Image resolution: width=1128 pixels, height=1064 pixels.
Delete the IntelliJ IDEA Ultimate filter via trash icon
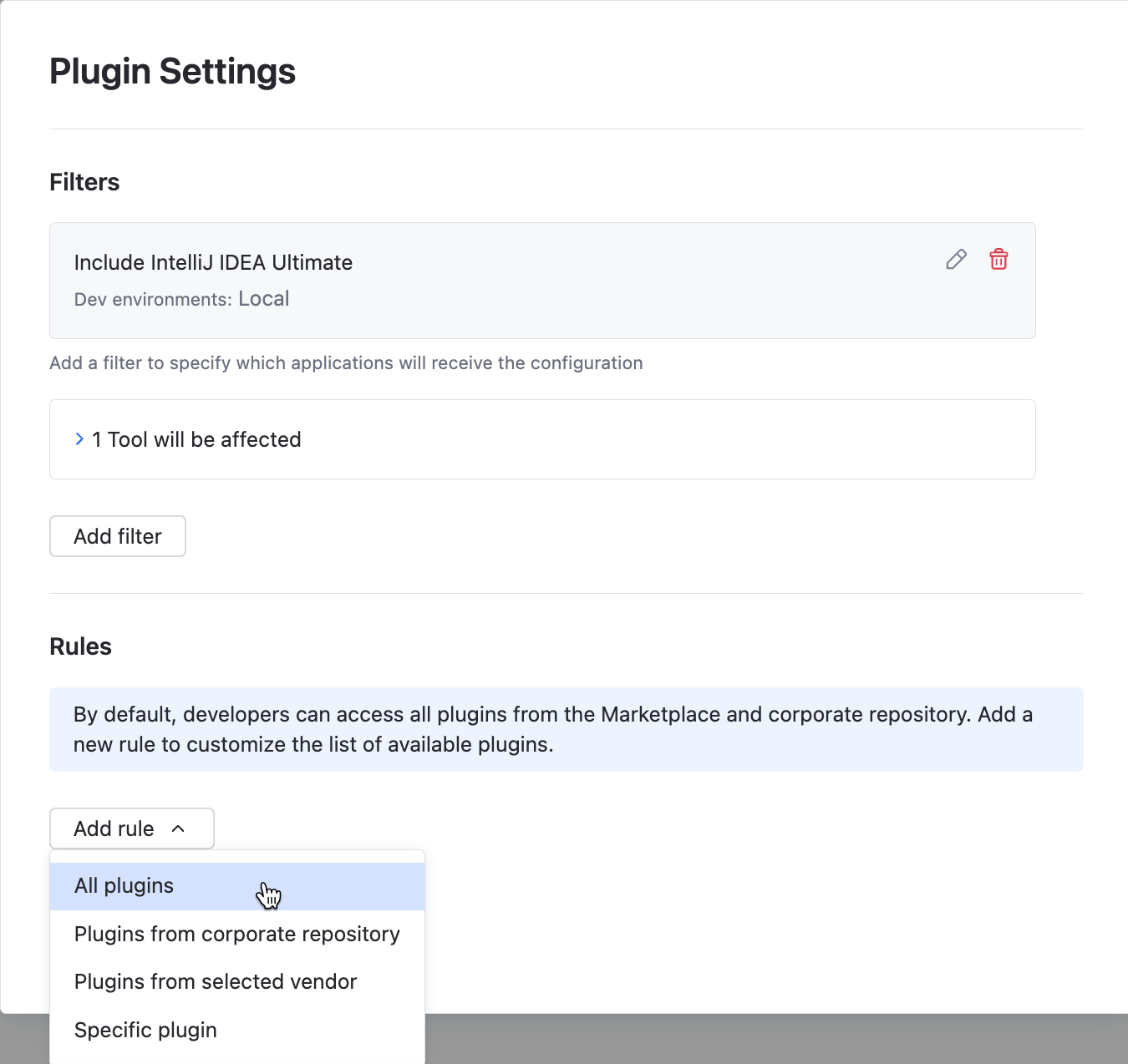coord(998,260)
